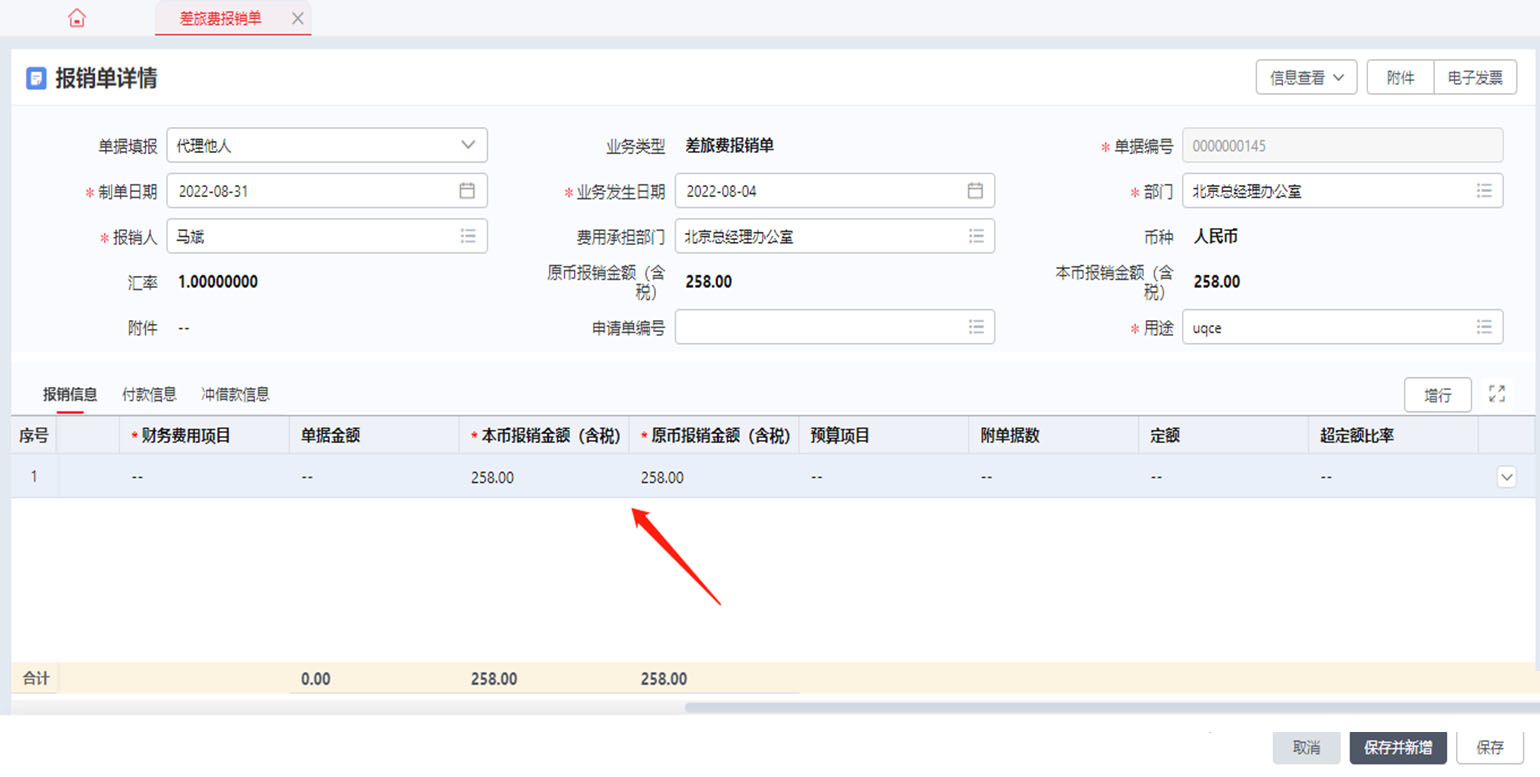Open the 申请单编号 lookup list icon
Image resolution: width=1540 pixels, height=777 pixels.
pyautogui.click(x=976, y=327)
